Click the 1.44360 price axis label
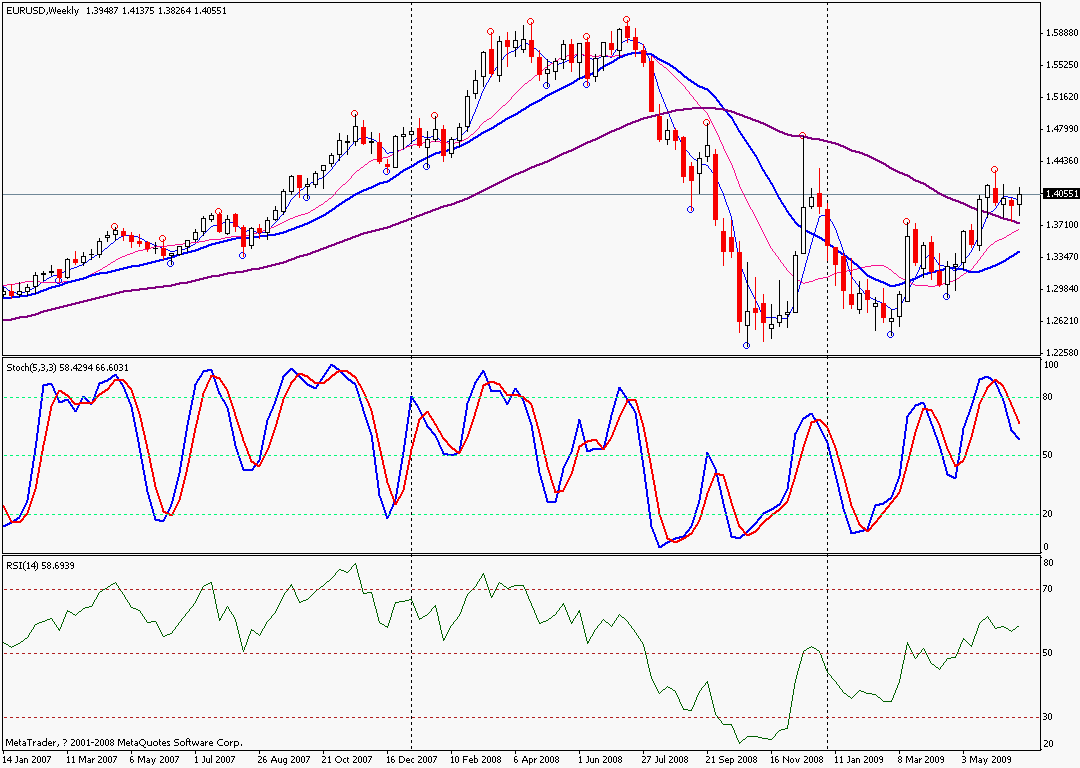Viewport: 1080px width, 768px height. tap(1061, 160)
